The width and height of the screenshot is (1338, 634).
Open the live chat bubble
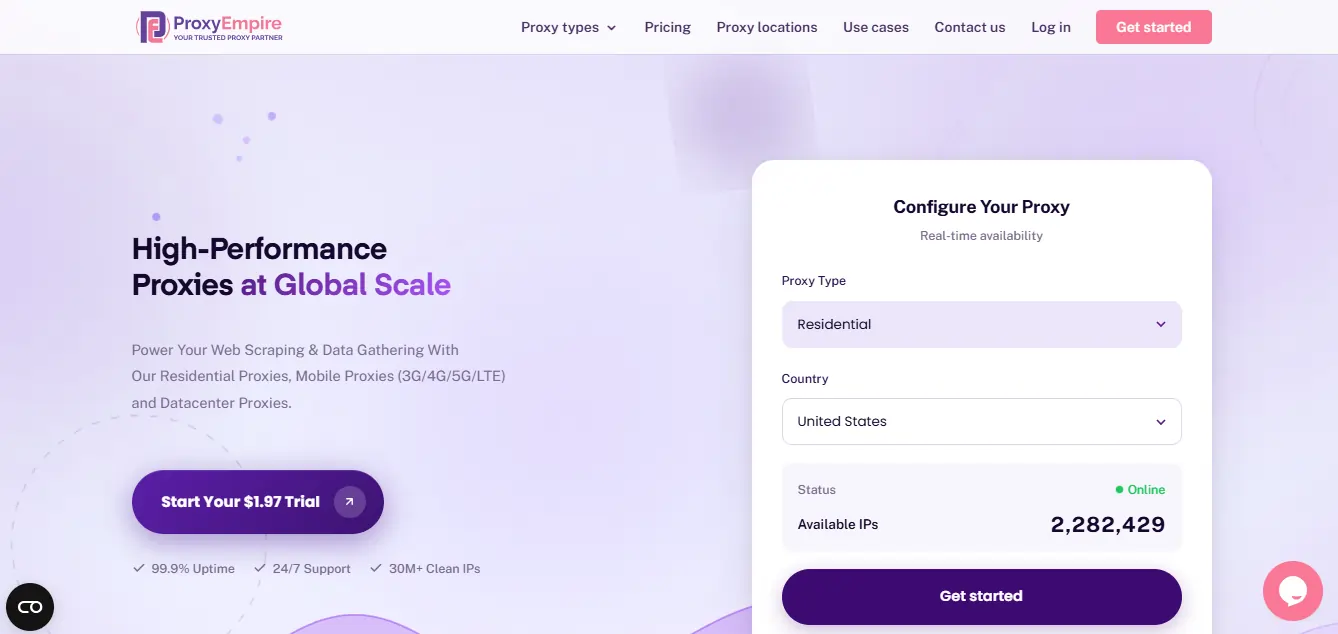pos(1292,591)
